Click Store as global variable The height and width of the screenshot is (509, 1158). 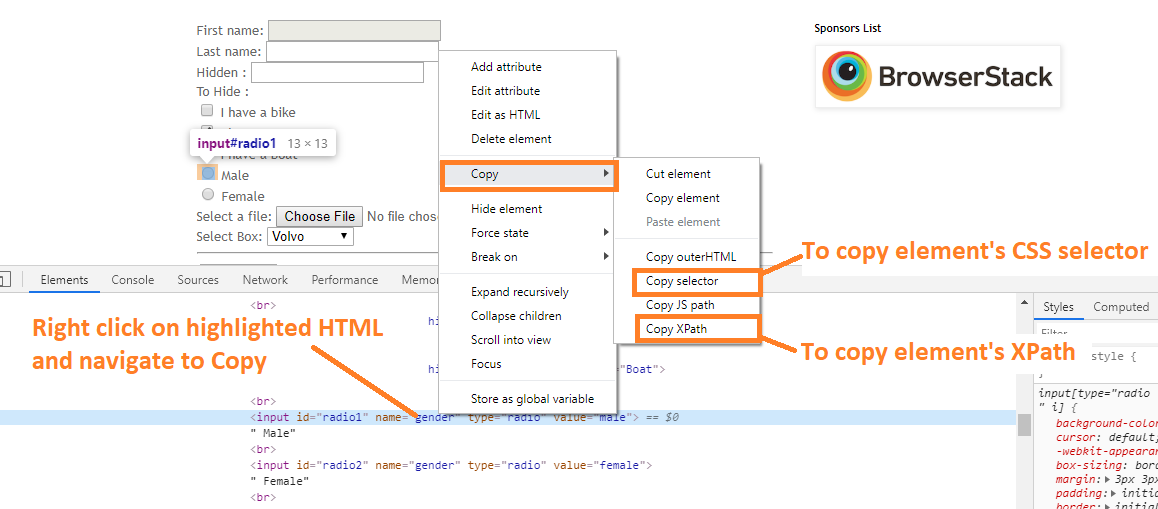(527, 399)
